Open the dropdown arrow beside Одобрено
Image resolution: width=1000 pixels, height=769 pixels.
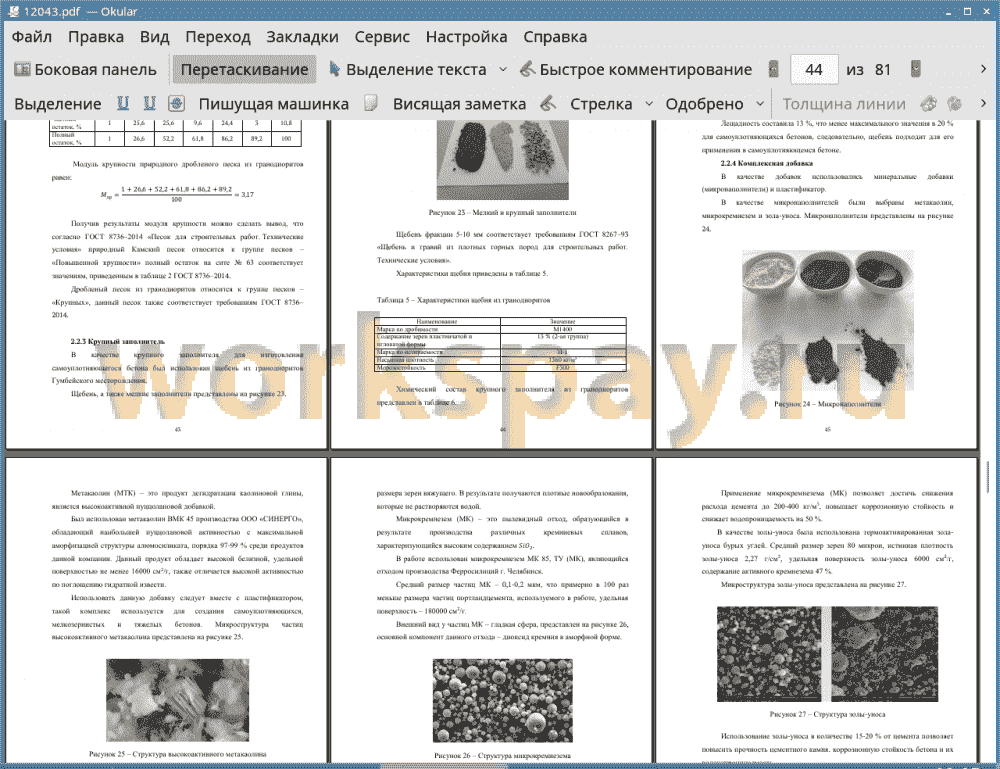pyautogui.click(x=760, y=104)
